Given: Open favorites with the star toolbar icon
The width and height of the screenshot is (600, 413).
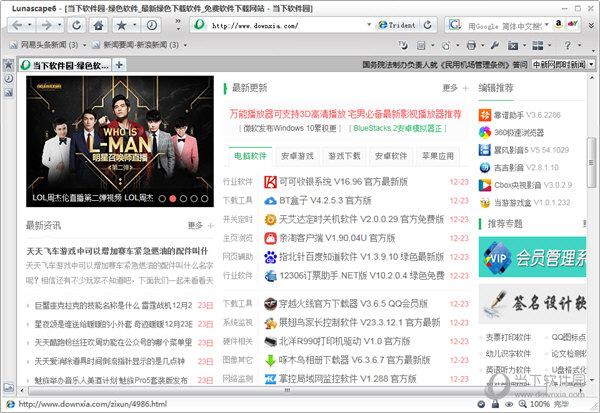Looking at the screenshot, I should click(x=121, y=25).
